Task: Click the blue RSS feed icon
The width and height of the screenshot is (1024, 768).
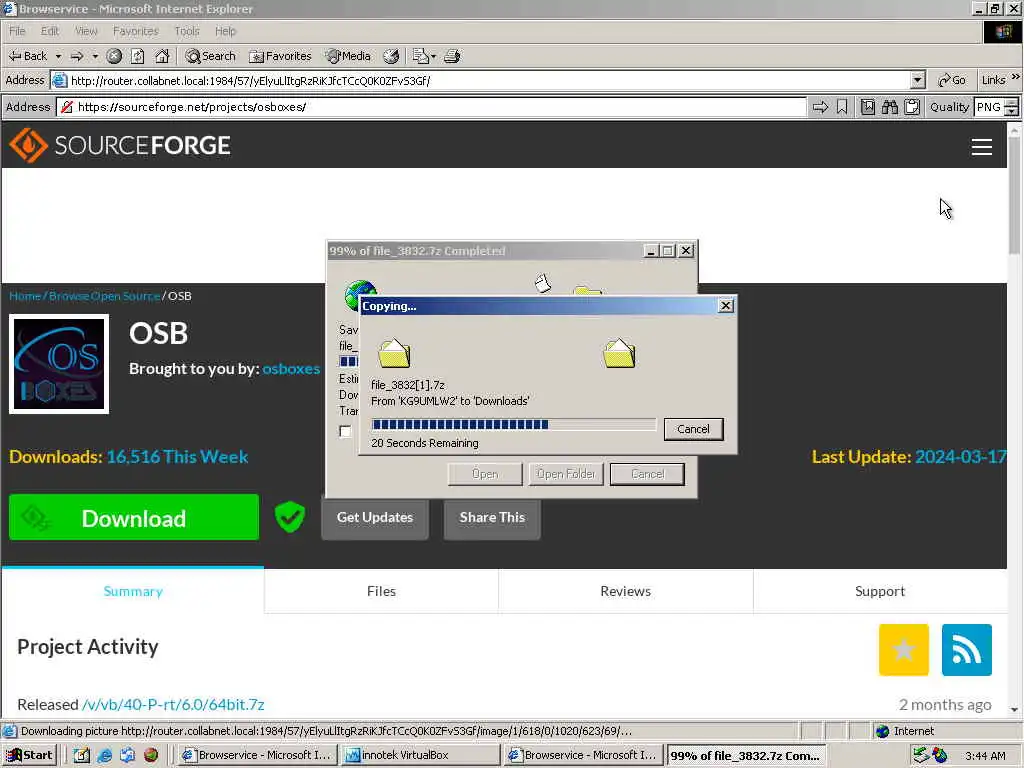Action: click(x=967, y=650)
